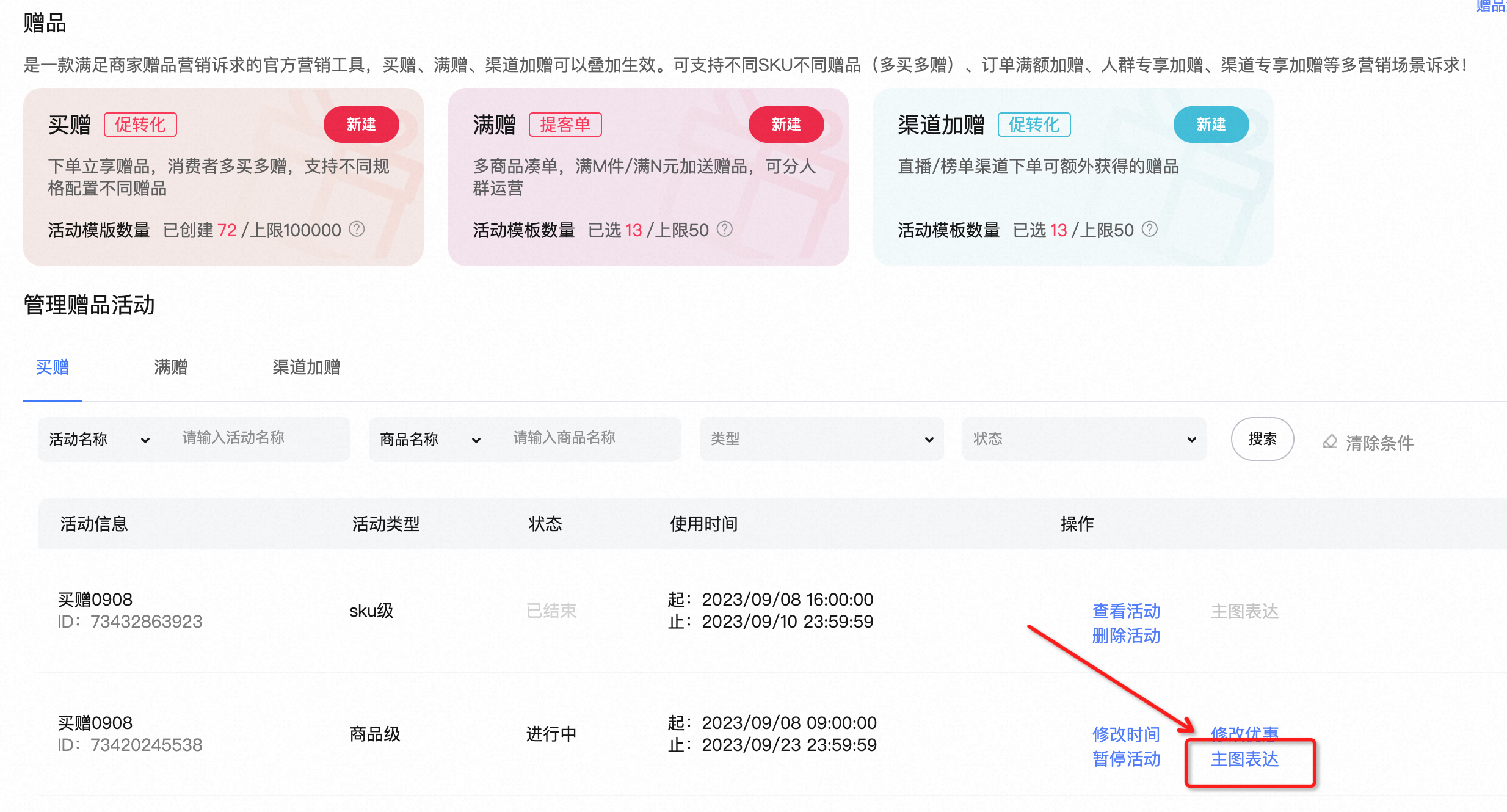Switch to the 买赠 tab
Image resolution: width=1507 pixels, height=812 pixels.
pyautogui.click(x=53, y=367)
